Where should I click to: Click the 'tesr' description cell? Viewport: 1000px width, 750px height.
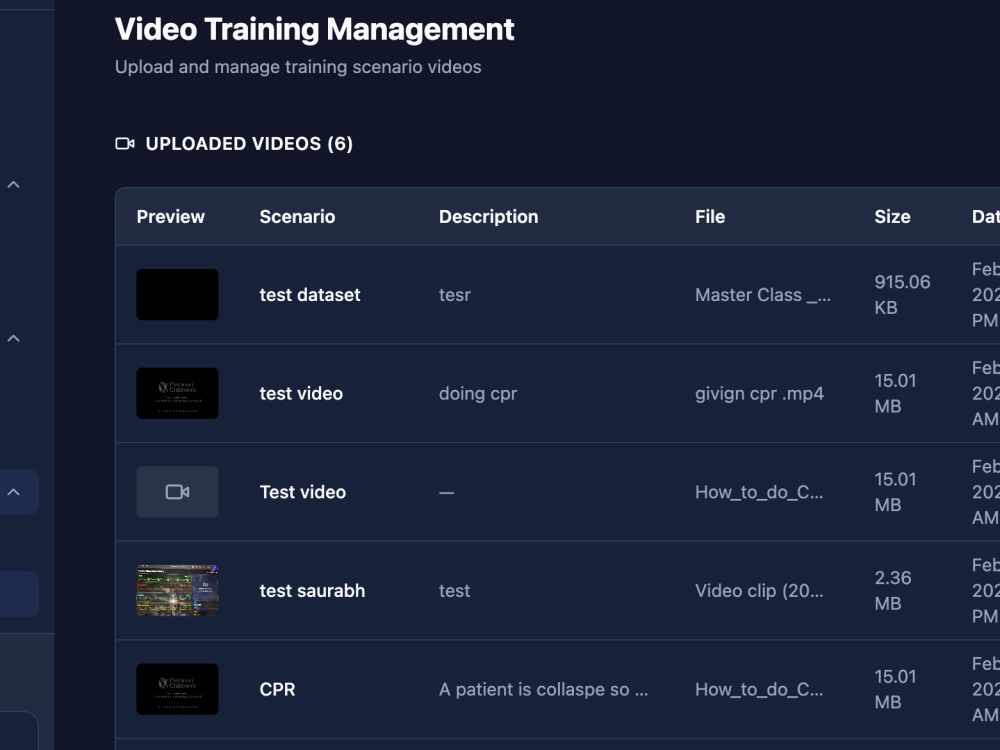click(455, 295)
